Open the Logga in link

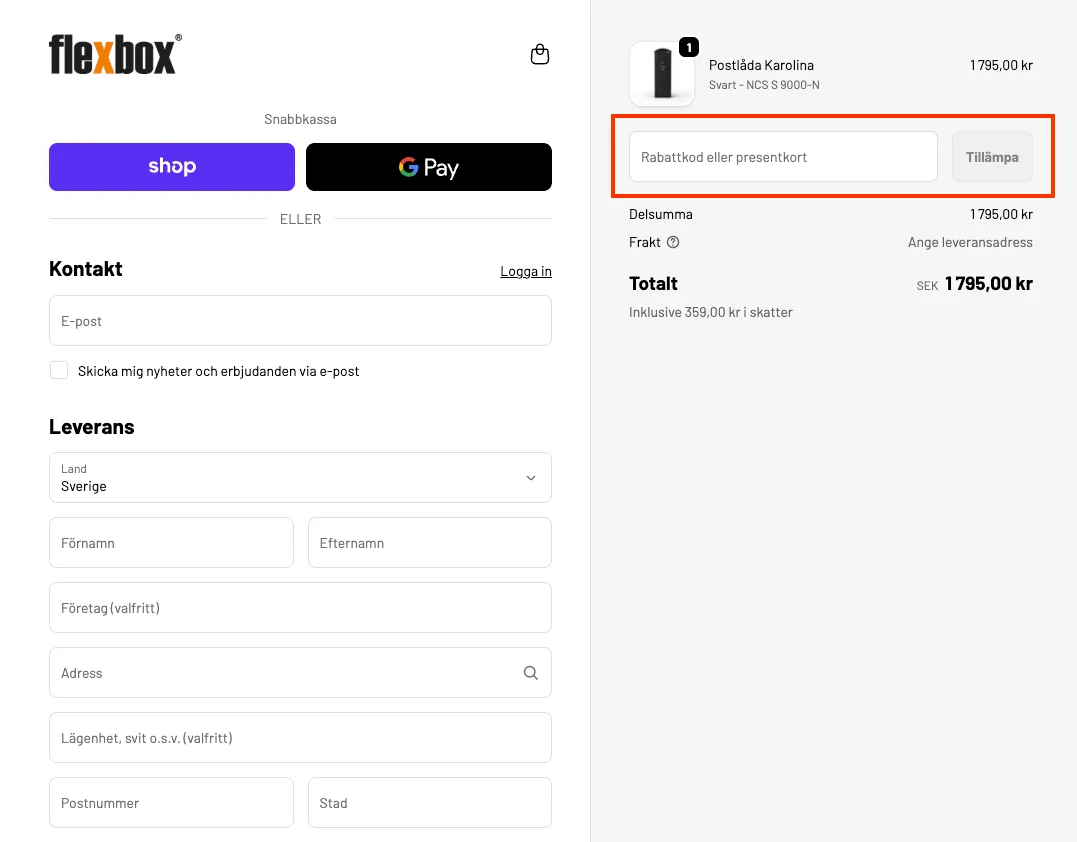pyautogui.click(x=525, y=271)
